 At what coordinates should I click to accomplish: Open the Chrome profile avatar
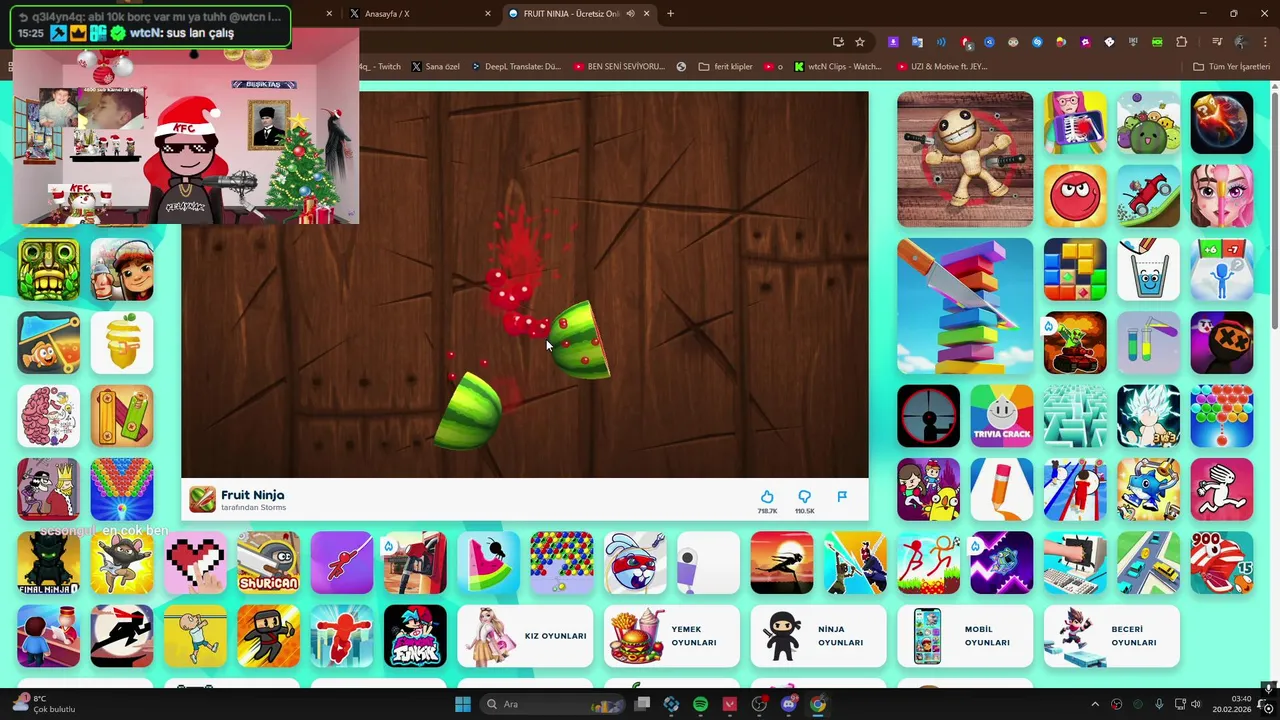(x=1241, y=41)
